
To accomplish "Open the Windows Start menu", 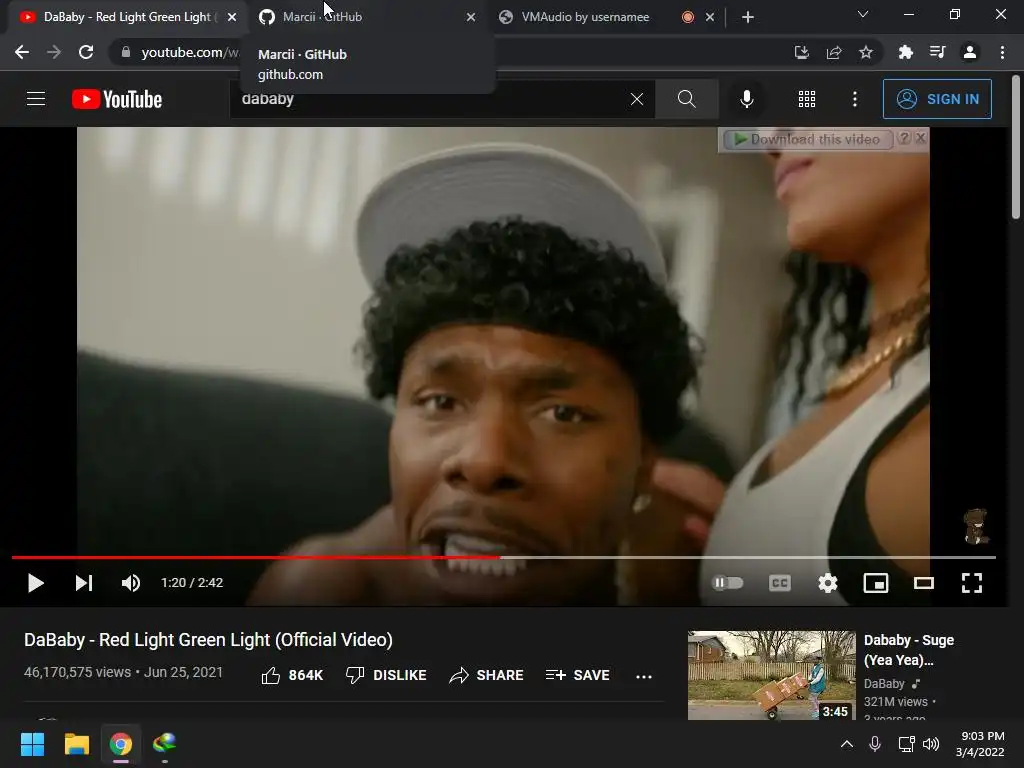I will tap(32, 744).
